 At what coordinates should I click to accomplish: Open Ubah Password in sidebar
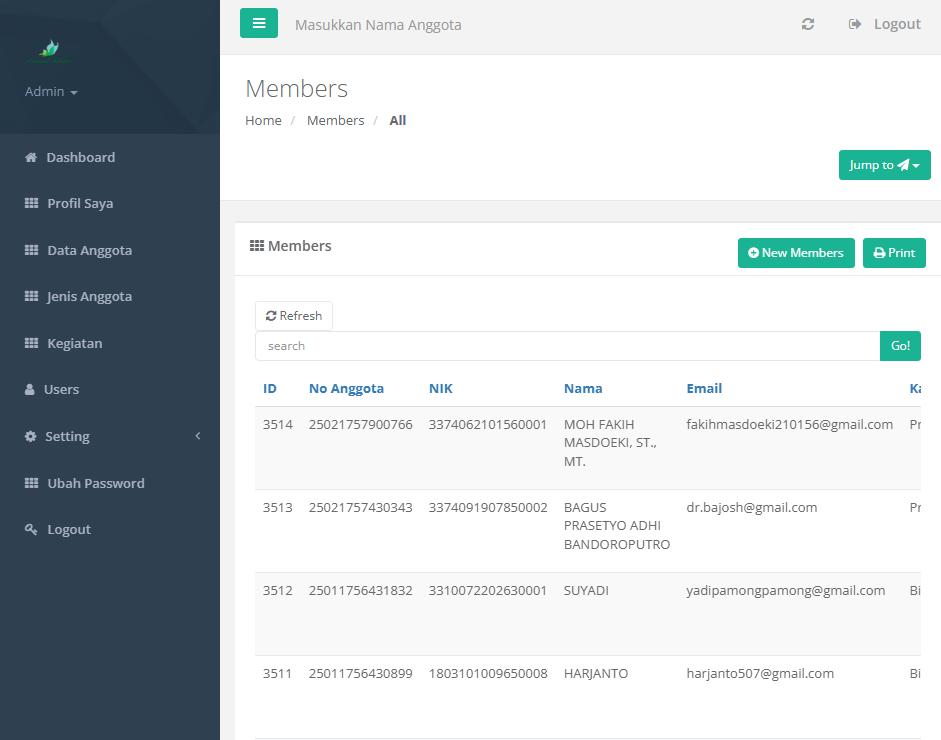tap(95, 483)
